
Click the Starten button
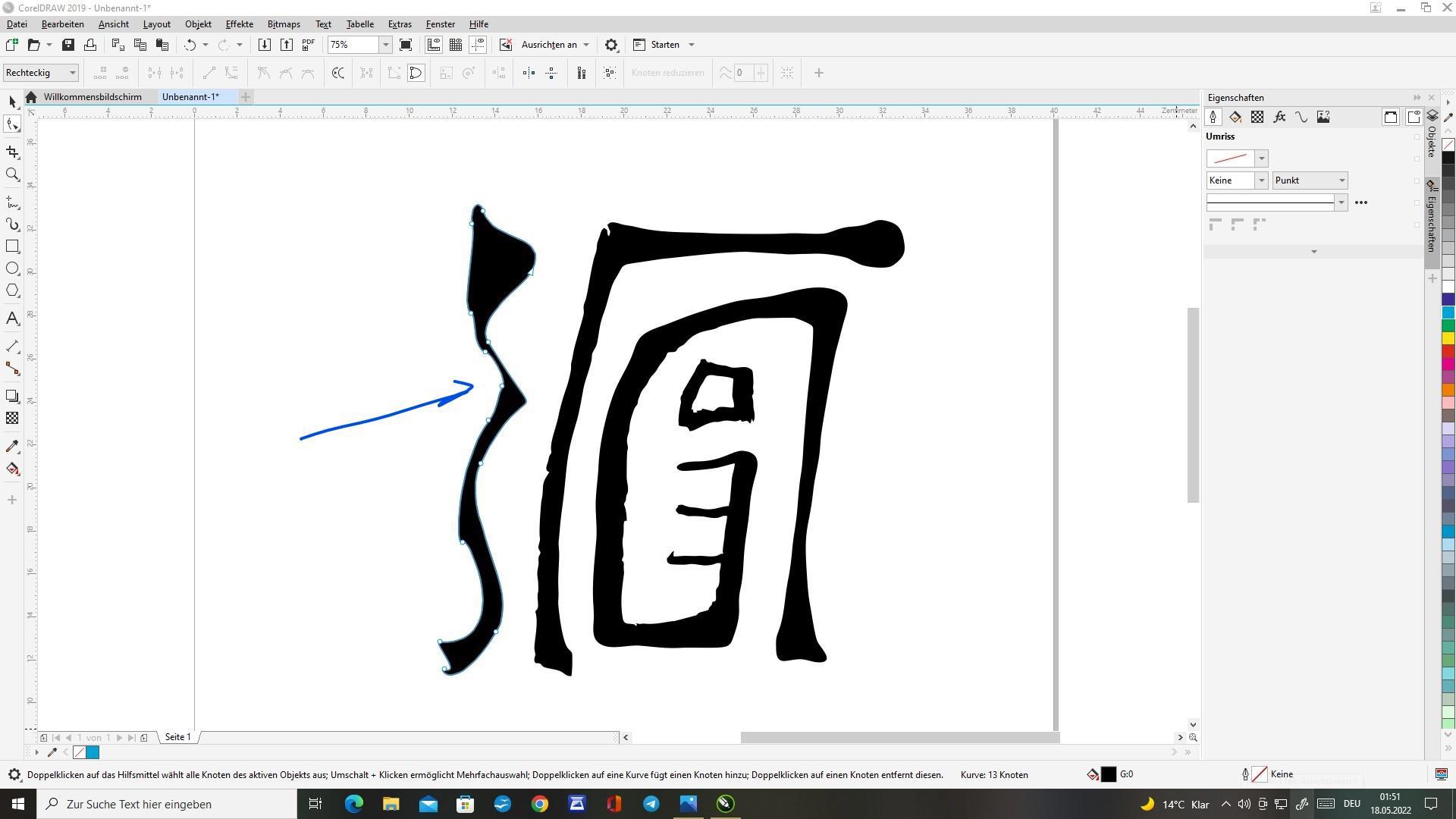click(664, 45)
